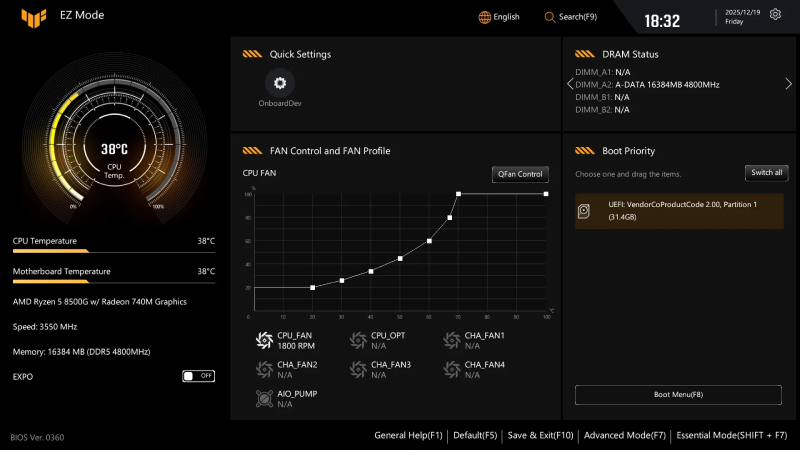Select the AIO_PUMP icon
The height and width of the screenshot is (450, 800).
[264, 399]
